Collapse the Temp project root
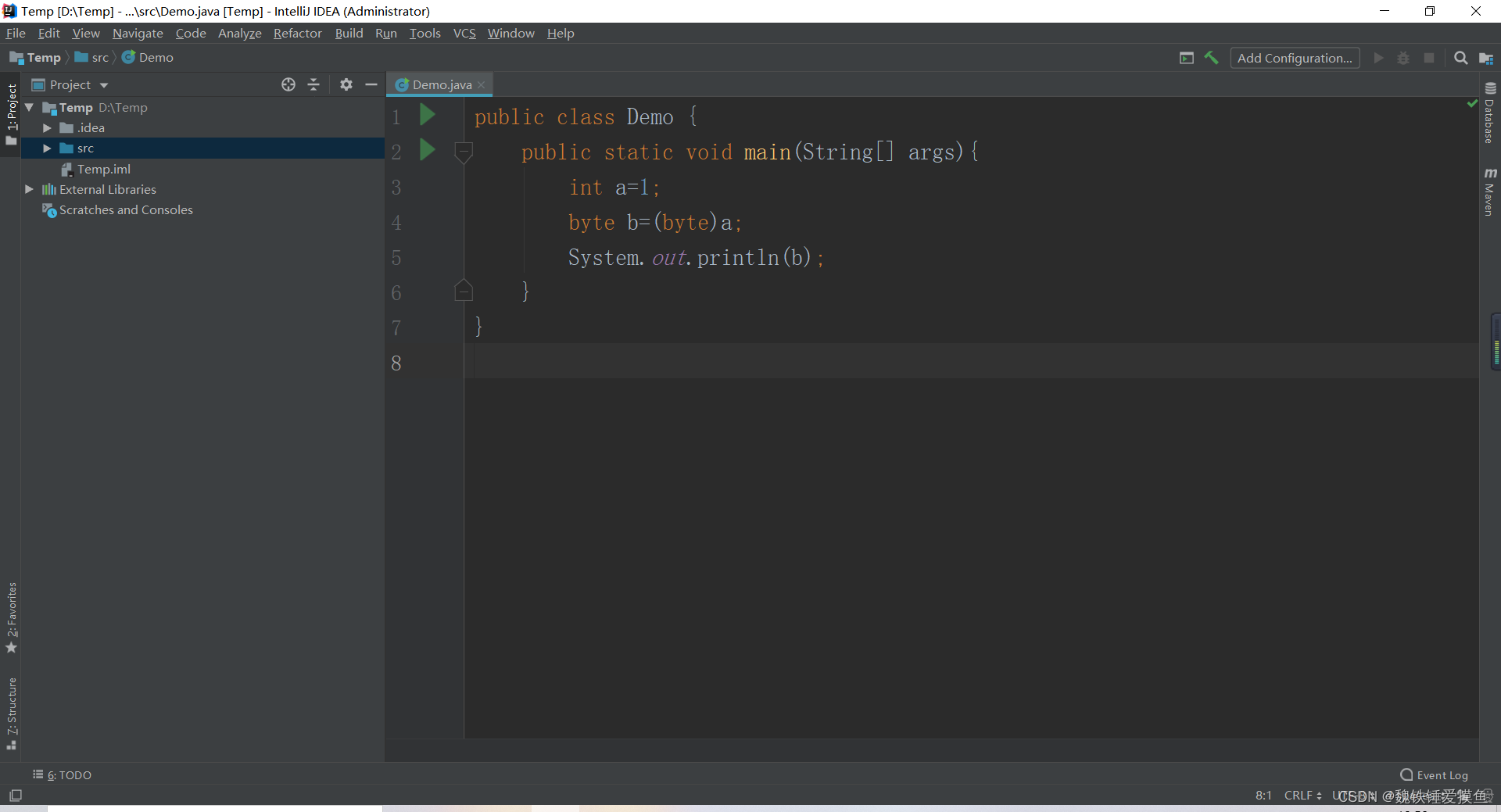This screenshot has width=1501, height=812. click(x=29, y=107)
